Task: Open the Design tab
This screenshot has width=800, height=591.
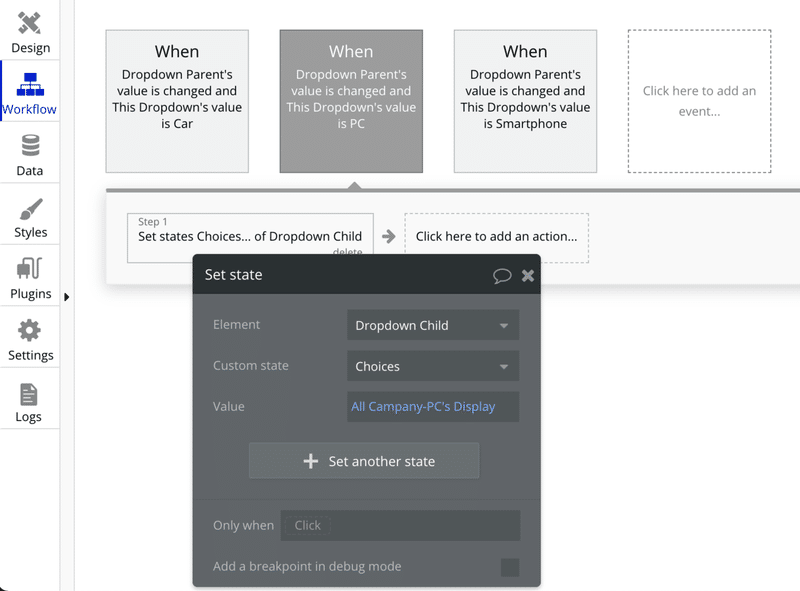Action: click(x=30, y=32)
